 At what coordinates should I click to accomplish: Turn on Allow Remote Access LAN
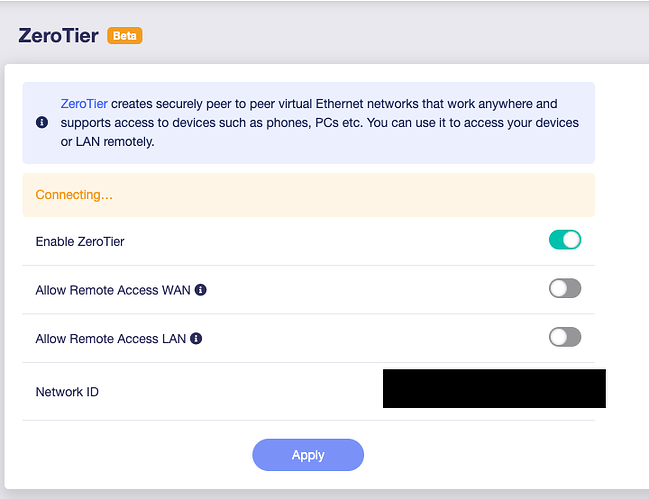[565, 337]
